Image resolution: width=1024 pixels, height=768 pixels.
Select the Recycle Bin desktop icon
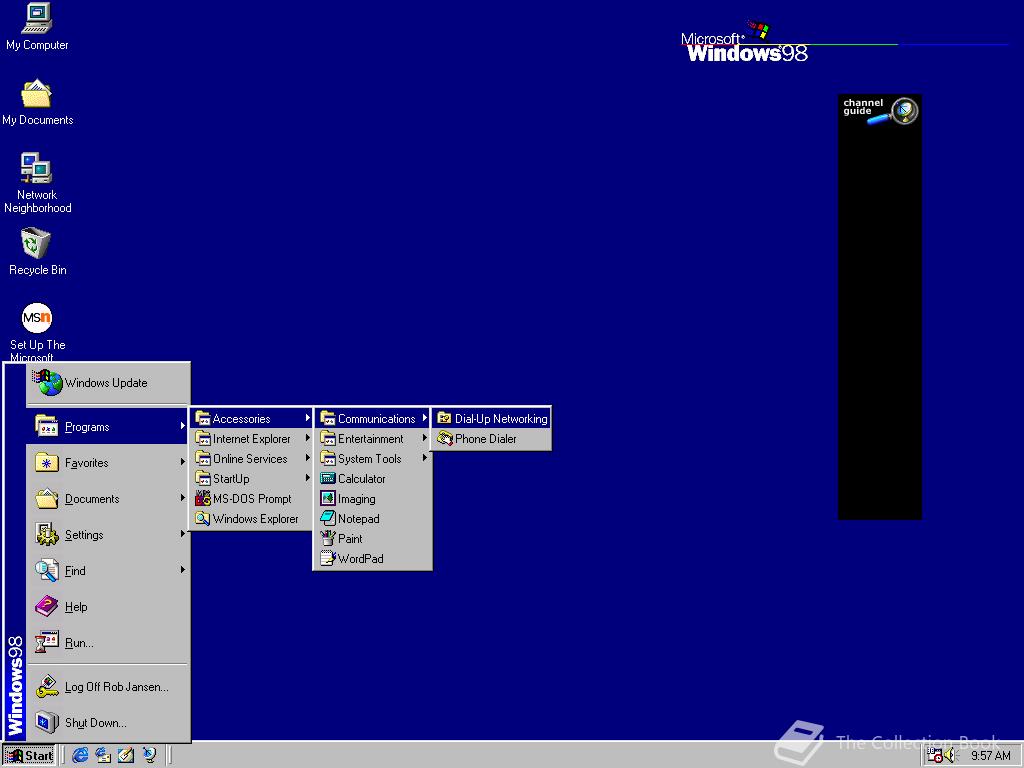(x=37, y=251)
